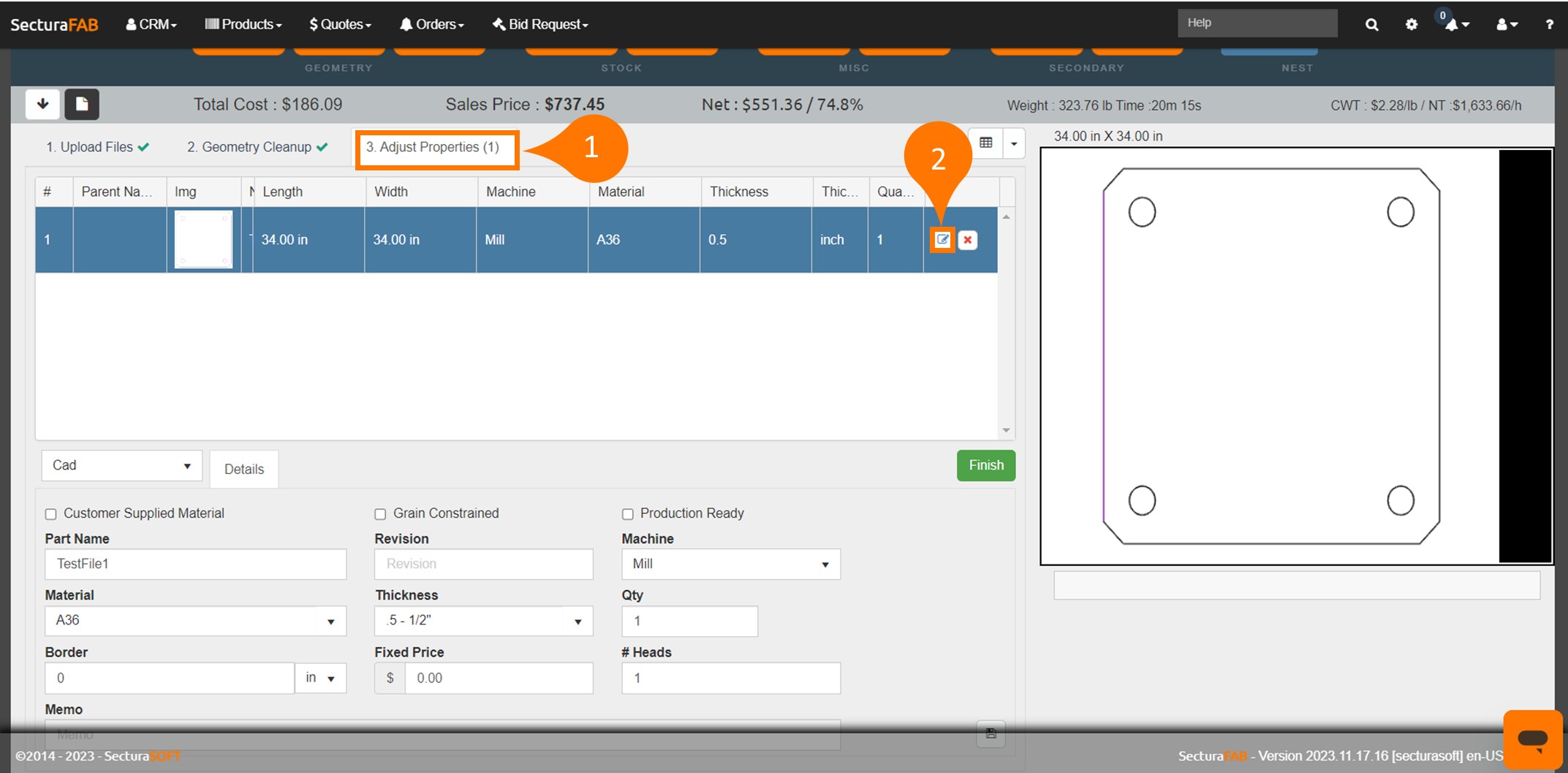Open the Quotes menu

point(340,24)
